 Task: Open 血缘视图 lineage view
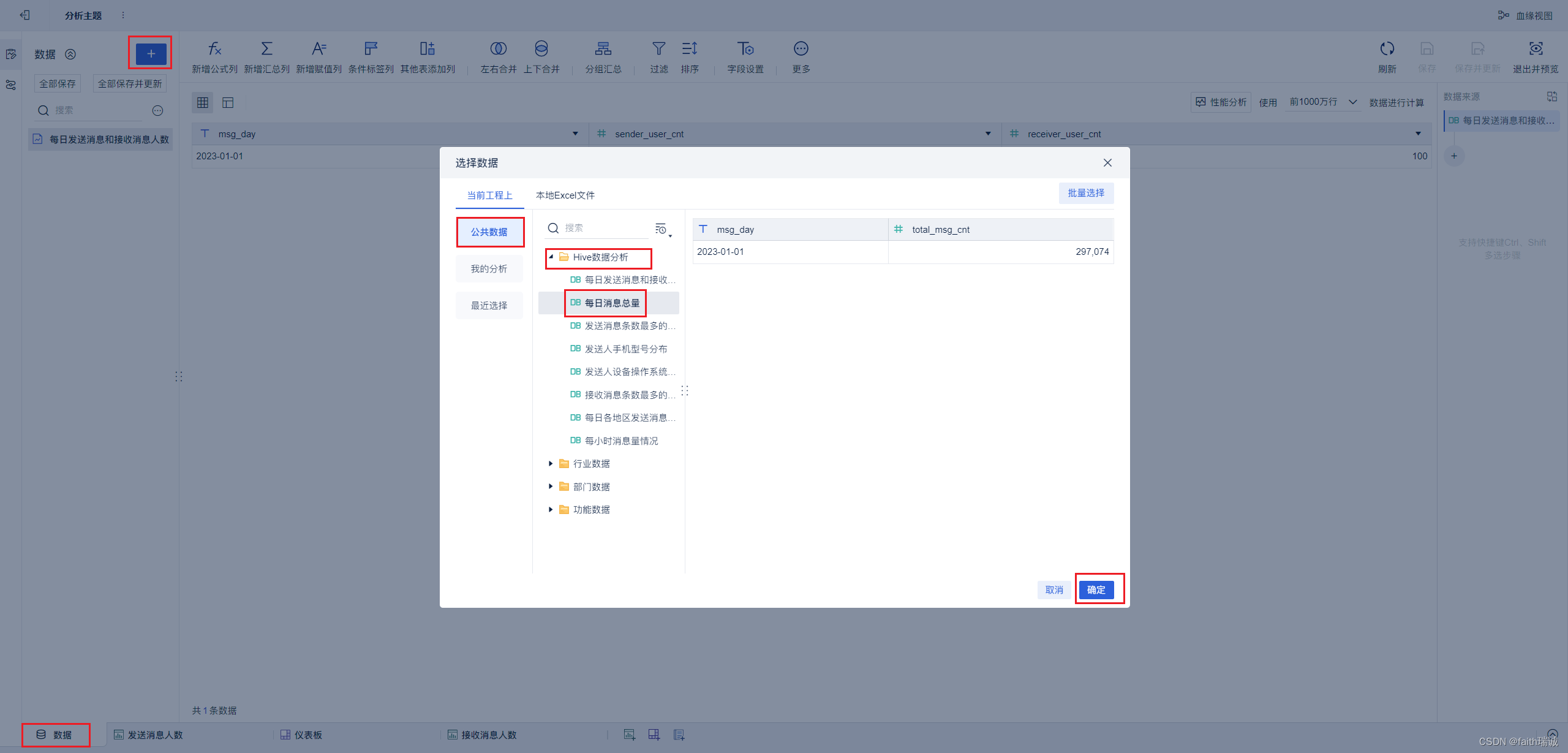[x=1526, y=15]
